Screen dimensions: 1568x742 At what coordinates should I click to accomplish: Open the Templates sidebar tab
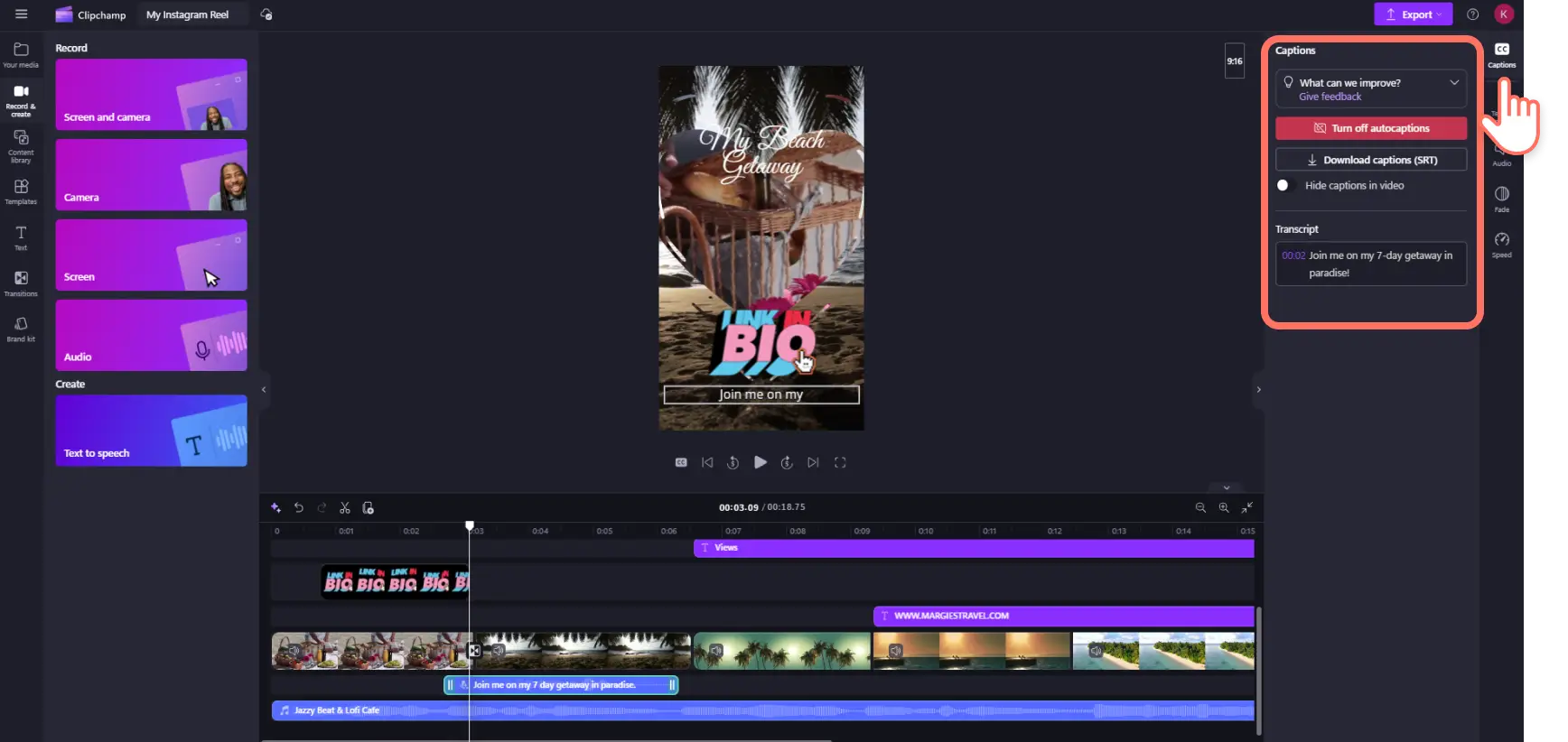(21, 191)
